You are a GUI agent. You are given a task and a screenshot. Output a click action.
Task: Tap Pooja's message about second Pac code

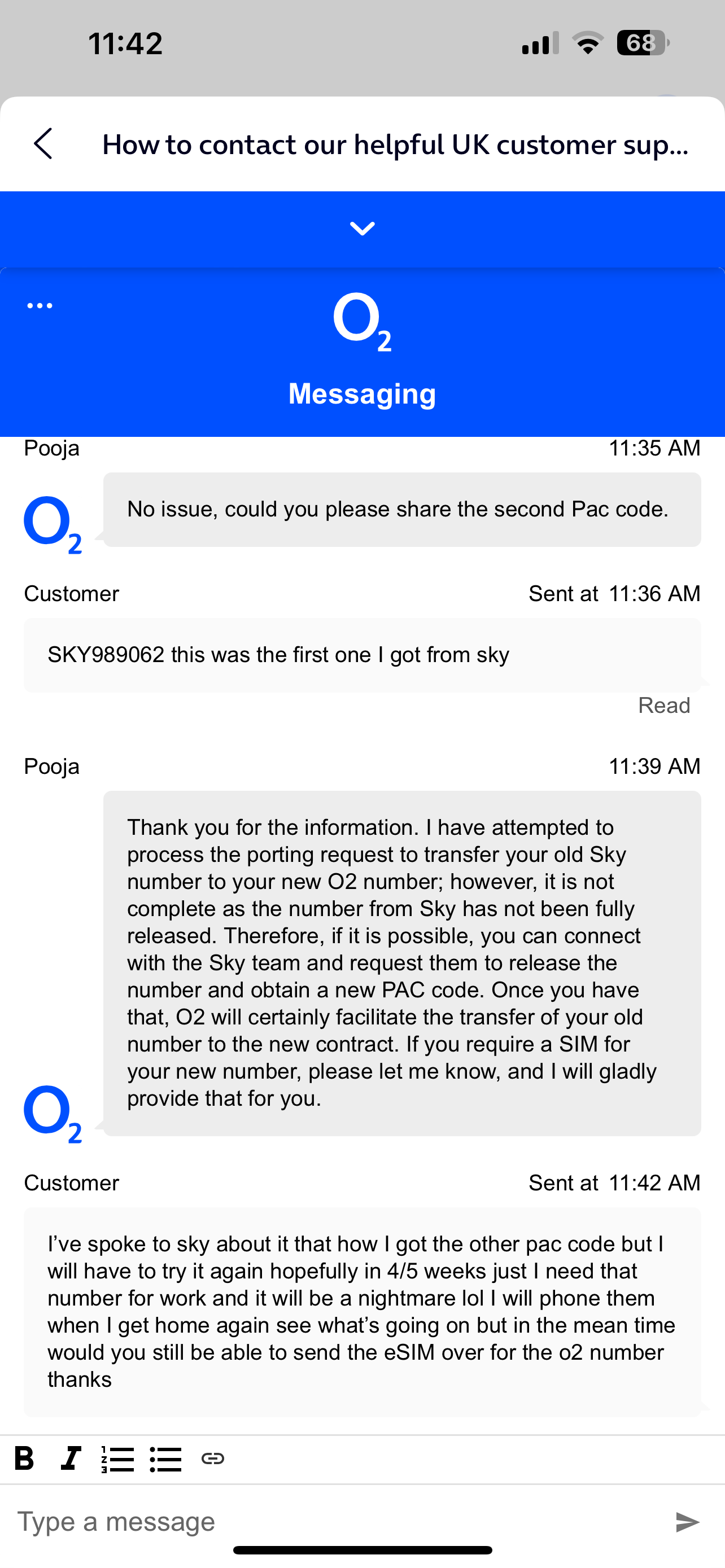[402, 510]
